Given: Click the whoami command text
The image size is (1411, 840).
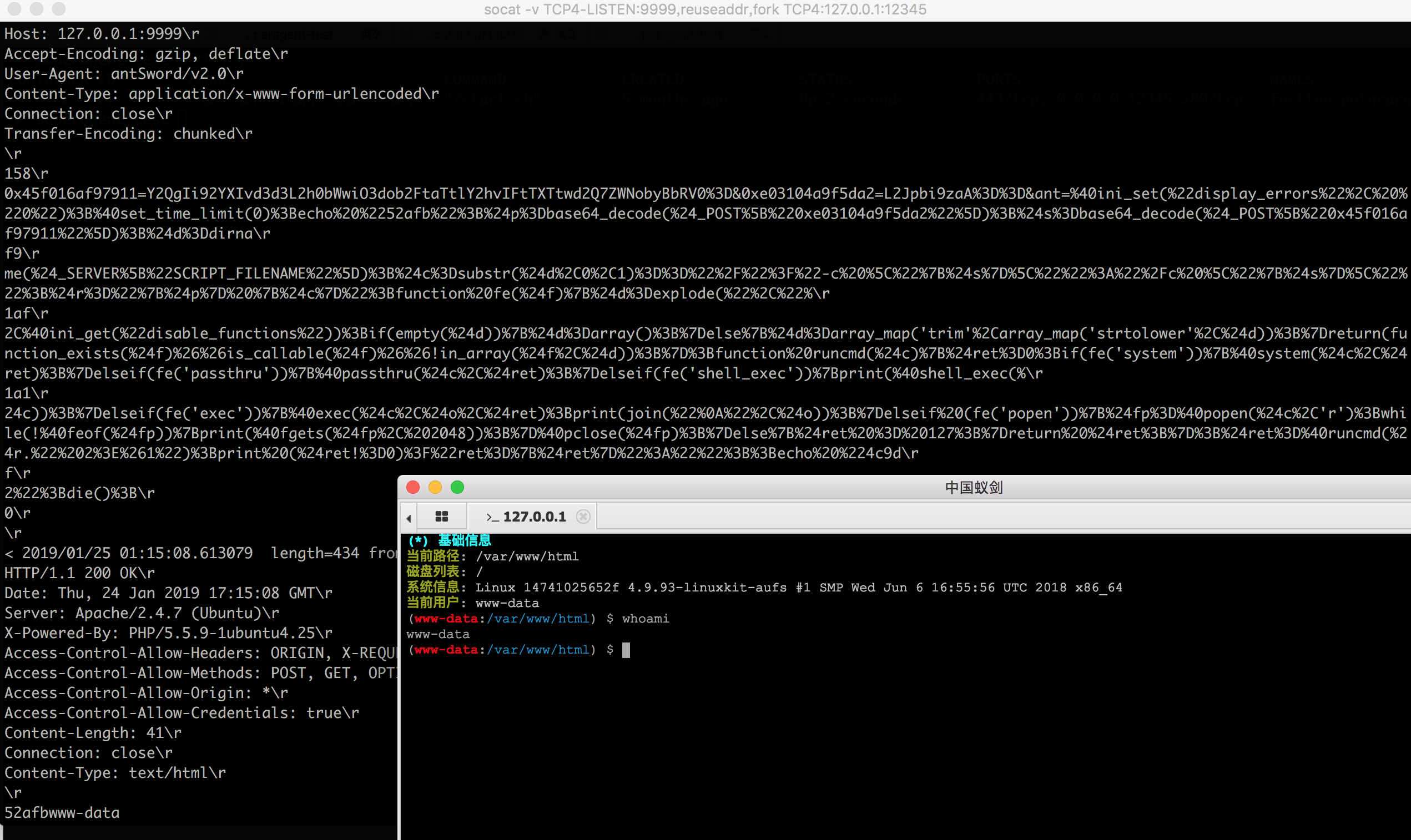Looking at the screenshot, I should coord(645,619).
